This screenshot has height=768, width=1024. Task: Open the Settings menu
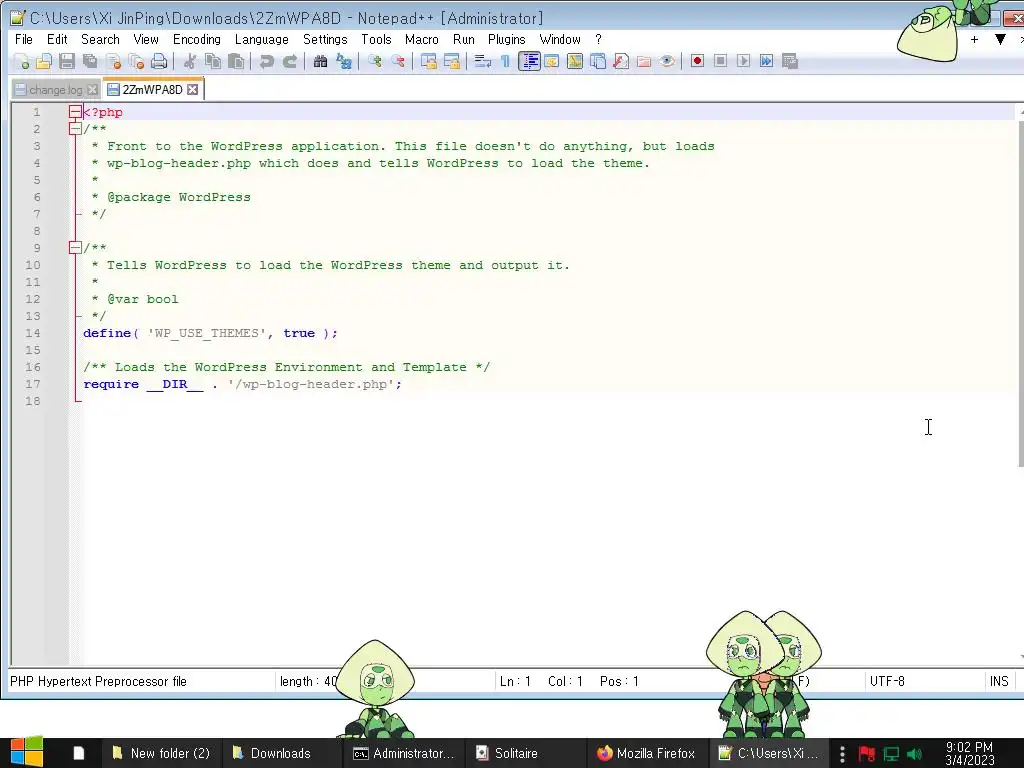click(325, 39)
